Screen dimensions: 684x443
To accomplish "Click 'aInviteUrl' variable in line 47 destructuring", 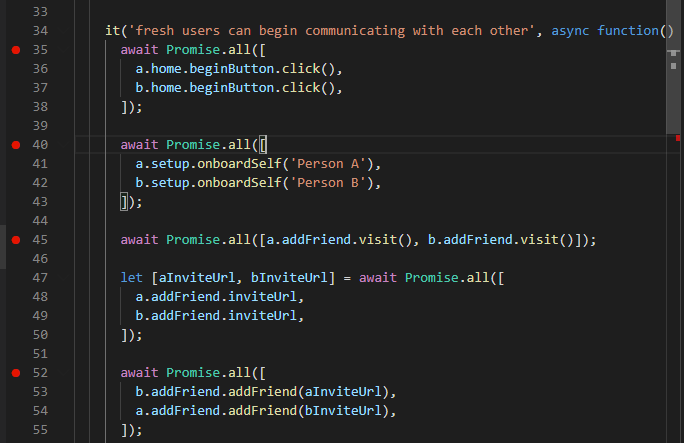I will 197,278.
